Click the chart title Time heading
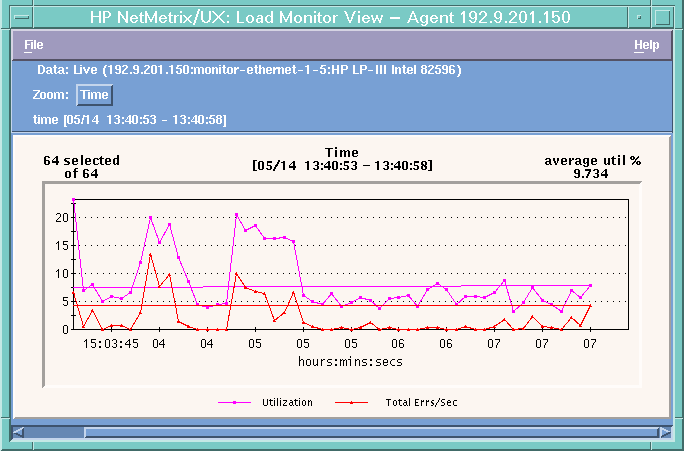The image size is (684, 451). coord(342,152)
